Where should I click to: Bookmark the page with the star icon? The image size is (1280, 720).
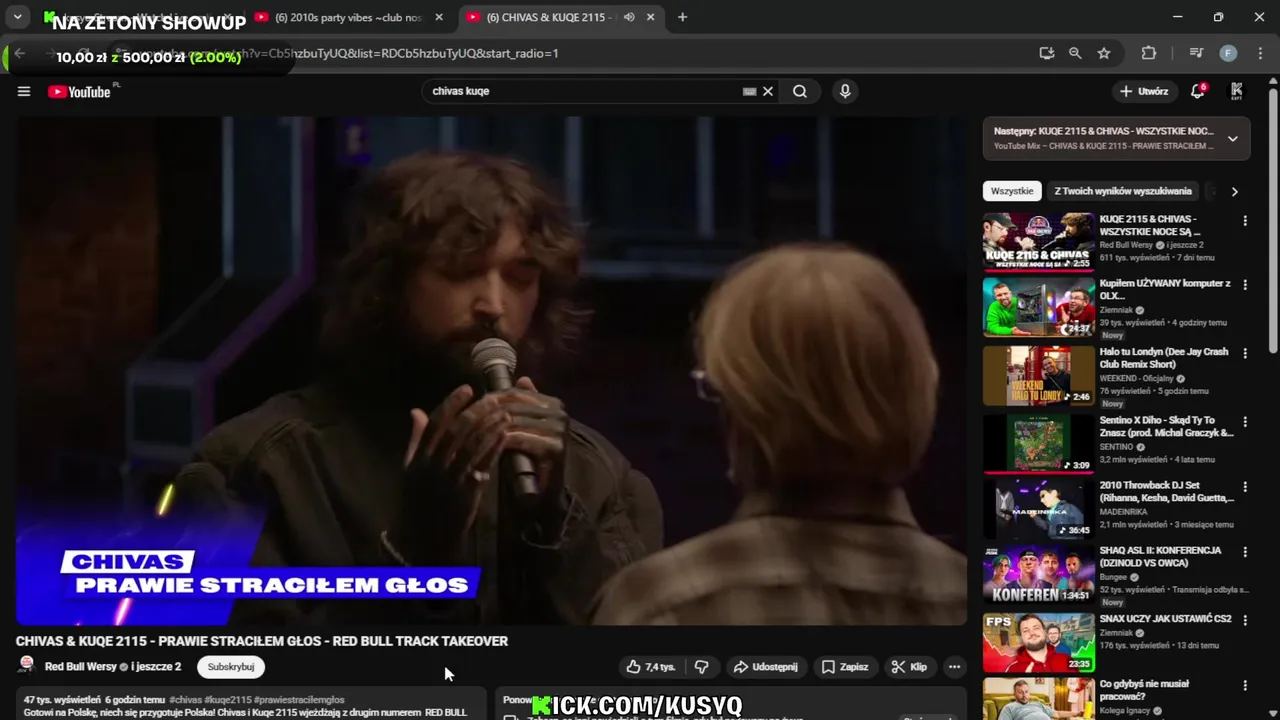tap(1104, 53)
